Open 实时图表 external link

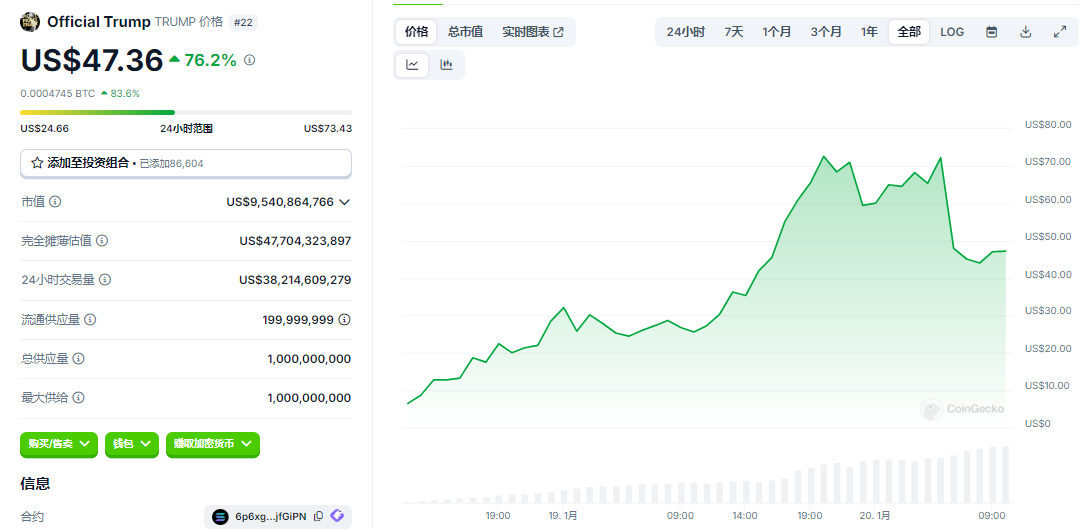coord(533,32)
